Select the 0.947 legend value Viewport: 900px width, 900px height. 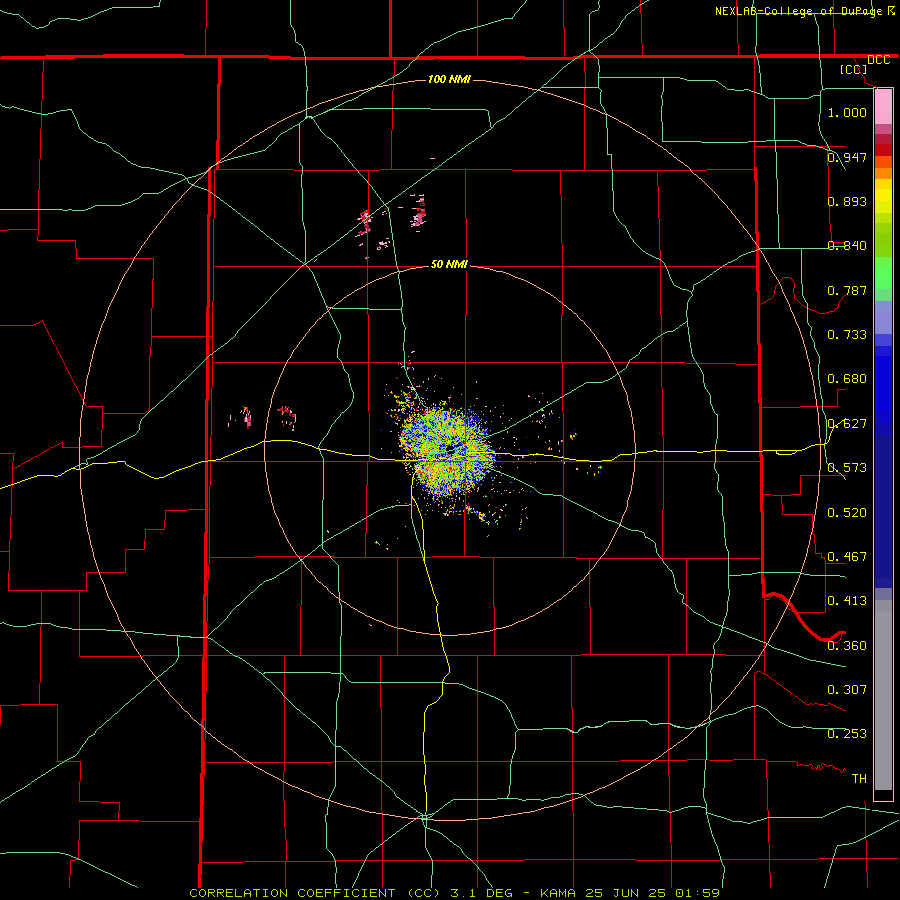847,157
